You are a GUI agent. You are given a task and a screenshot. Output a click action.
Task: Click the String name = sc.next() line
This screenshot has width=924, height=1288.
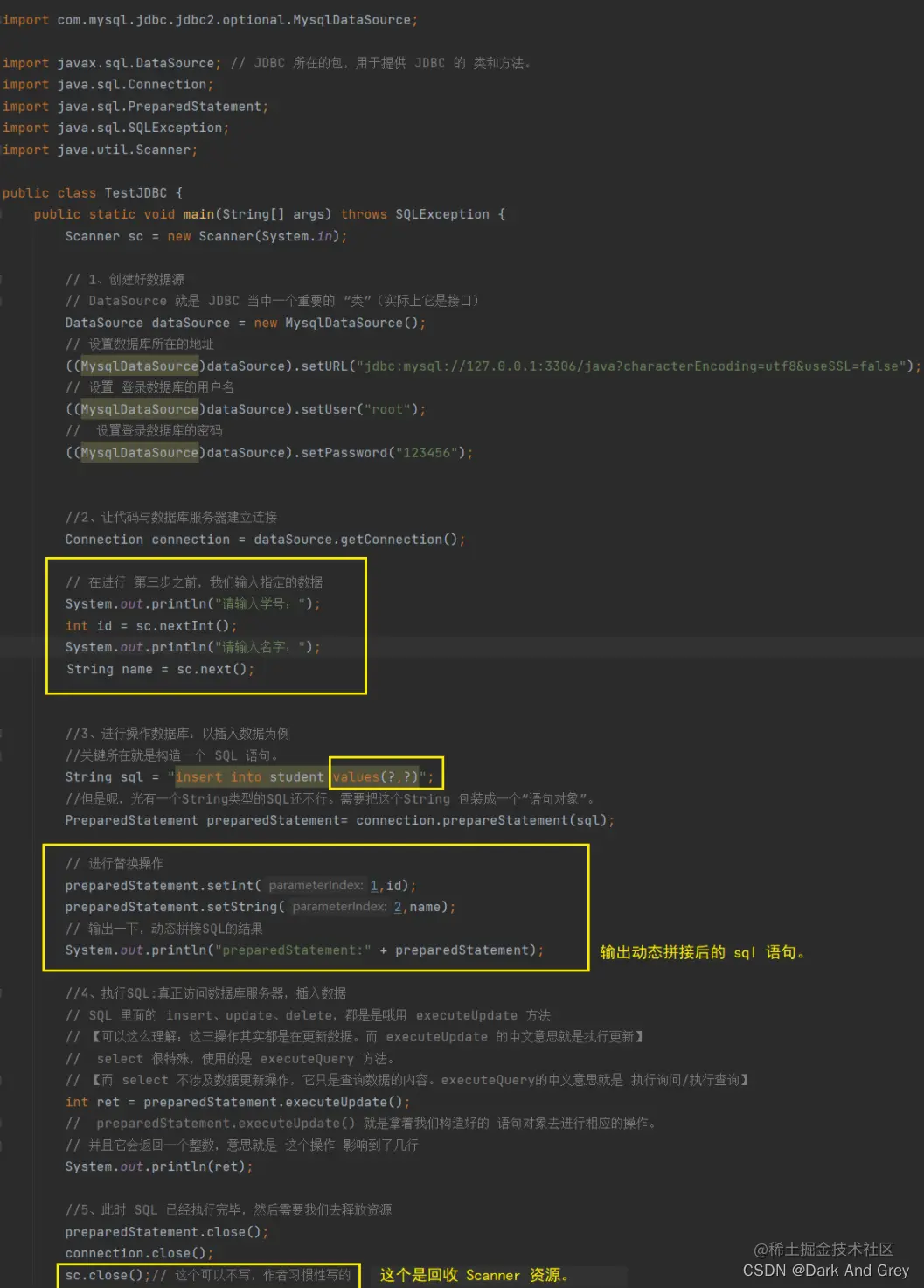pyautogui.click(x=160, y=669)
